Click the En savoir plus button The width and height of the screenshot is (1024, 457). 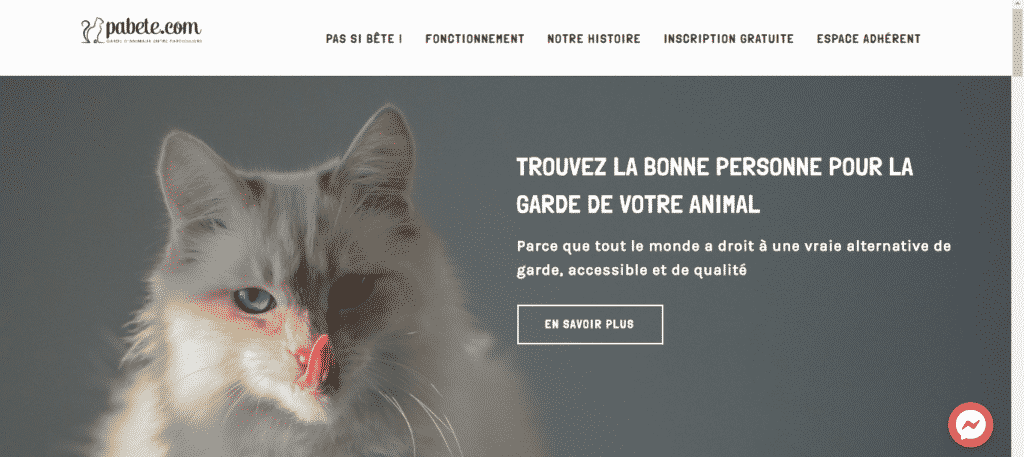tap(590, 324)
